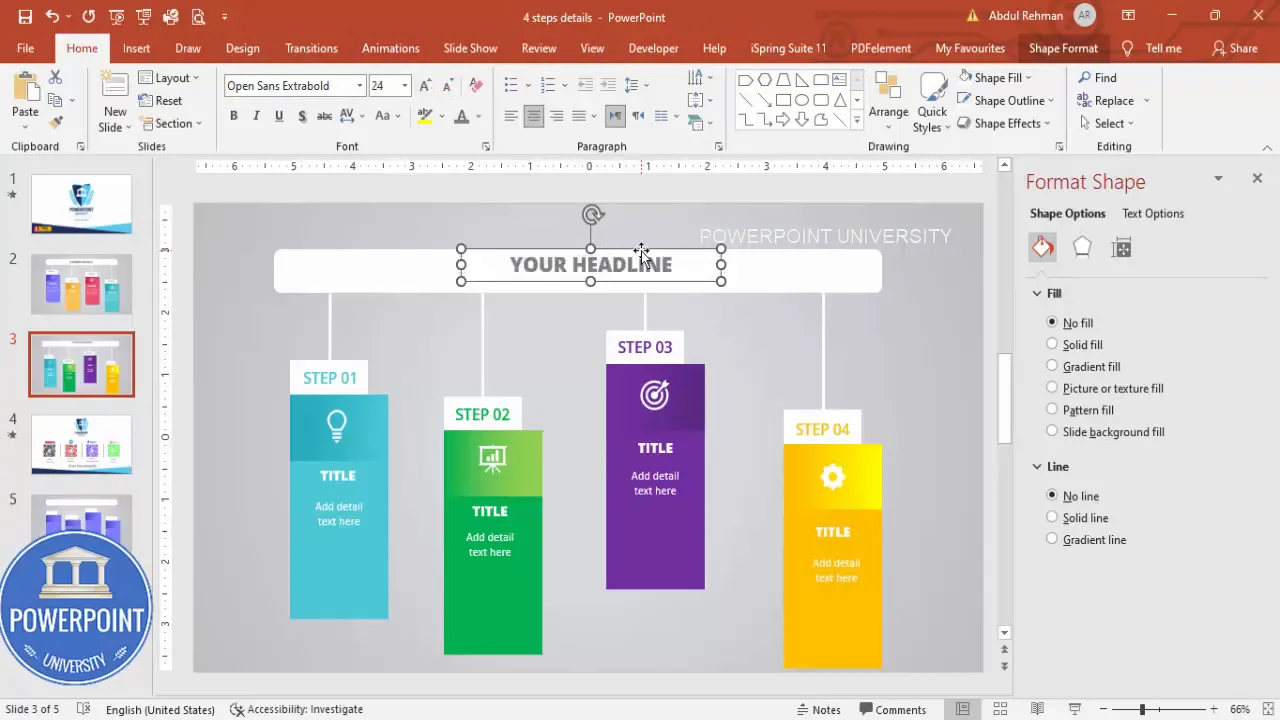1280x720 pixels.
Task: Click the Reset slide button
Action: click(x=160, y=100)
